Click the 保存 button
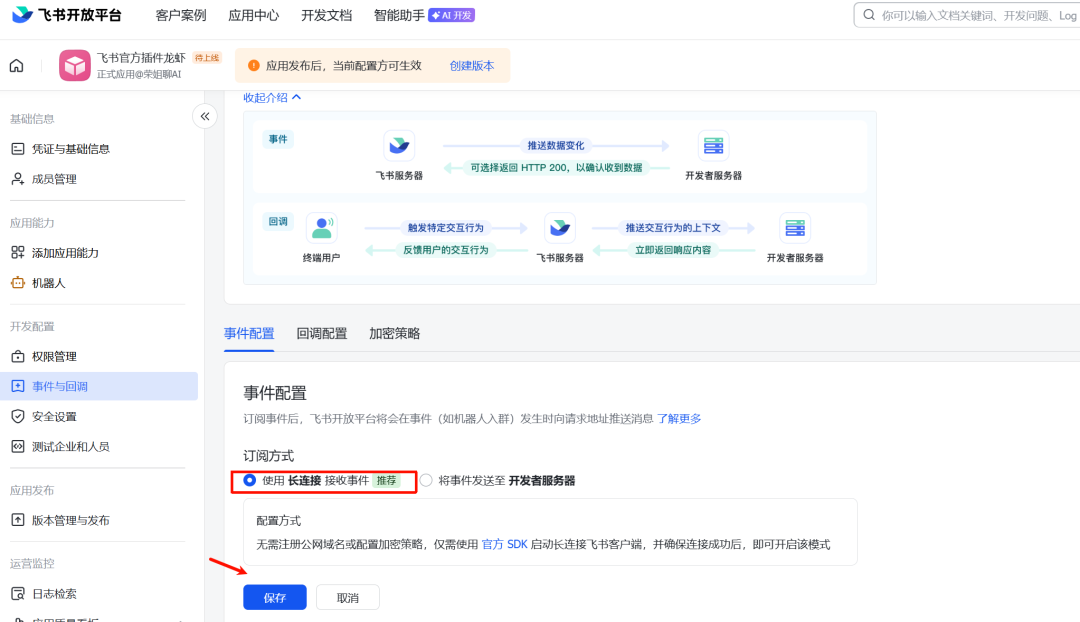 tap(275, 597)
